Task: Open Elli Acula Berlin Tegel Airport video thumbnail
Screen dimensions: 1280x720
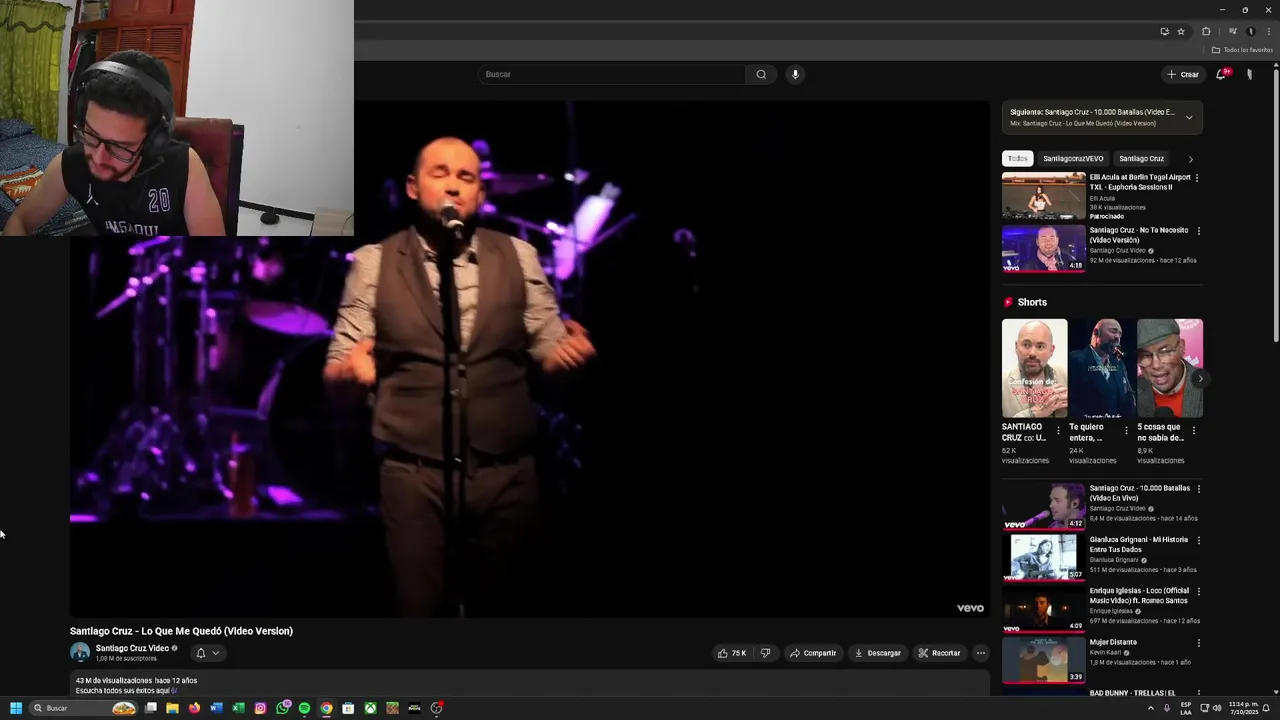Action: [x=1043, y=195]
